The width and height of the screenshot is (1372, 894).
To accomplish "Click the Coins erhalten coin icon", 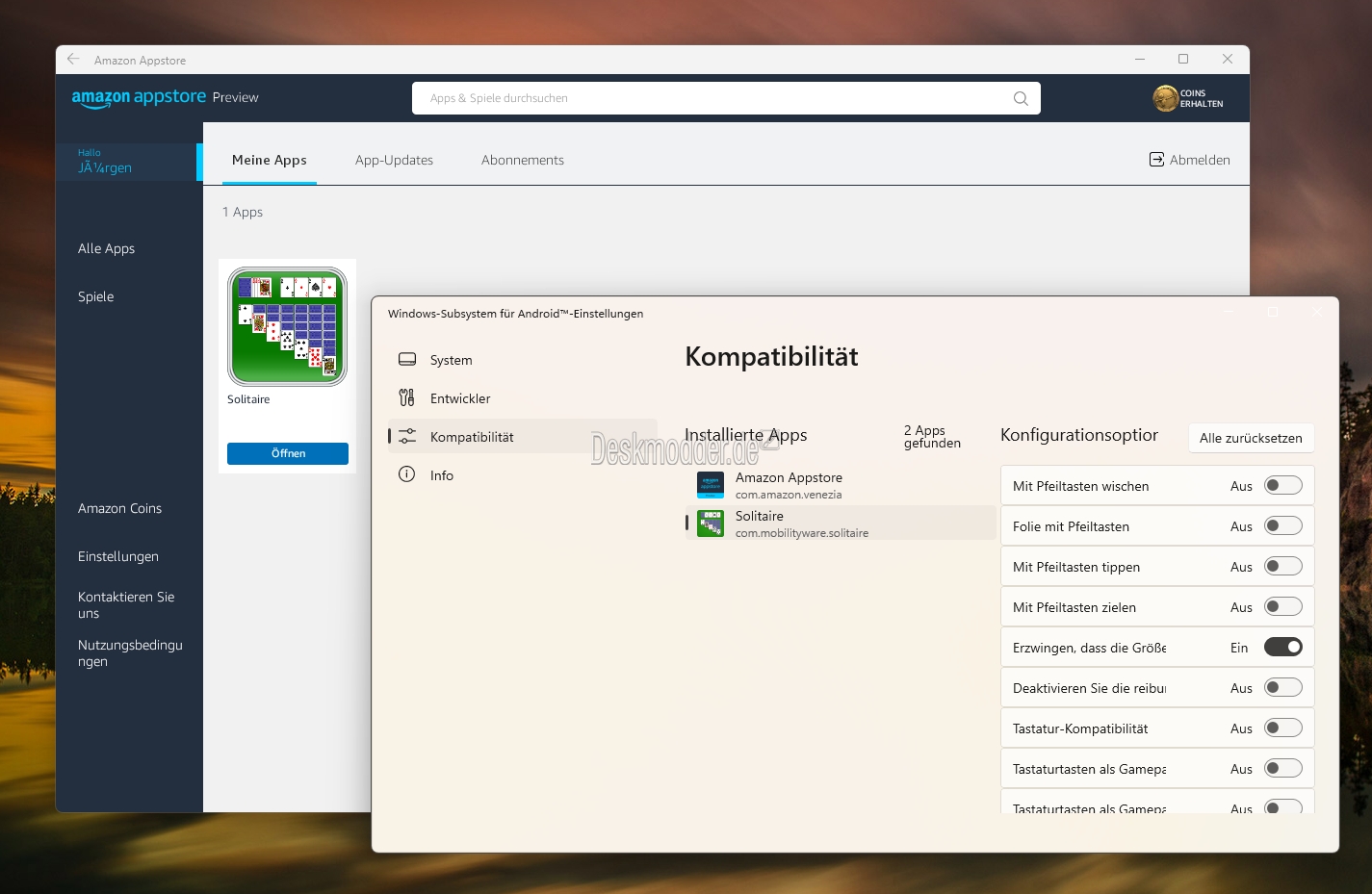I will click(1165, 98).
